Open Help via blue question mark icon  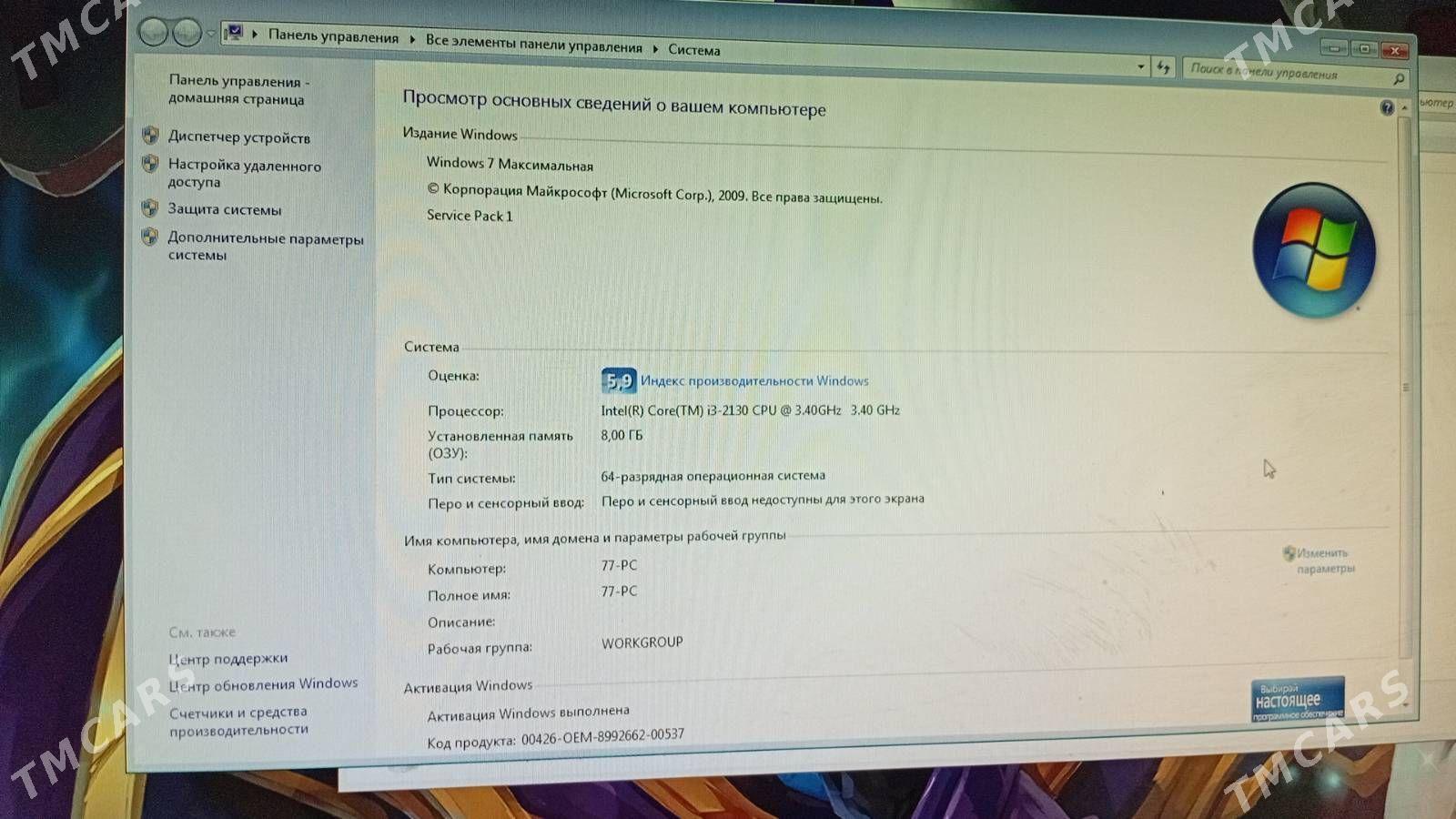(1386, 108)
